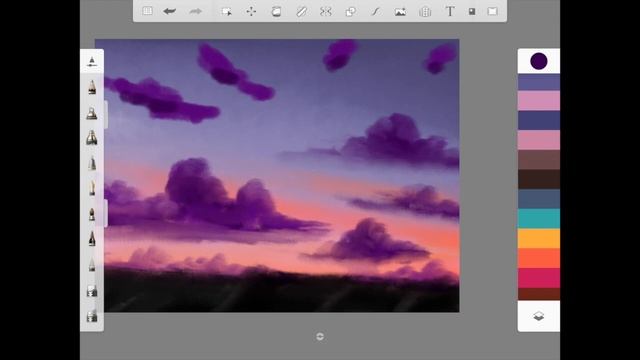Import an image with the picture icon
The image size is (640, 360).
(400, 11)
